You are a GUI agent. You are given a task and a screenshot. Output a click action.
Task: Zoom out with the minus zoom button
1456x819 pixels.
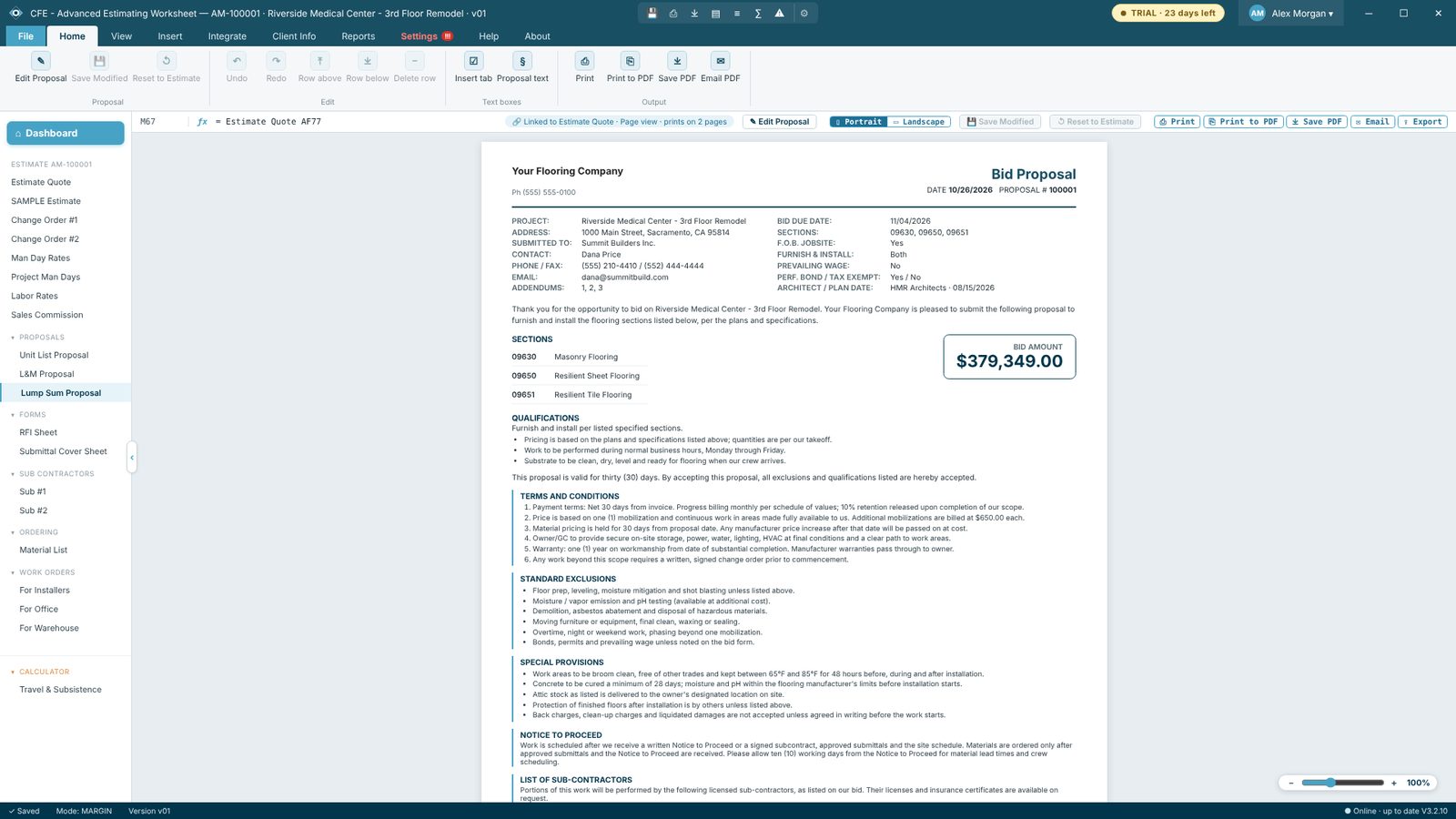(x=1290, y=783)
